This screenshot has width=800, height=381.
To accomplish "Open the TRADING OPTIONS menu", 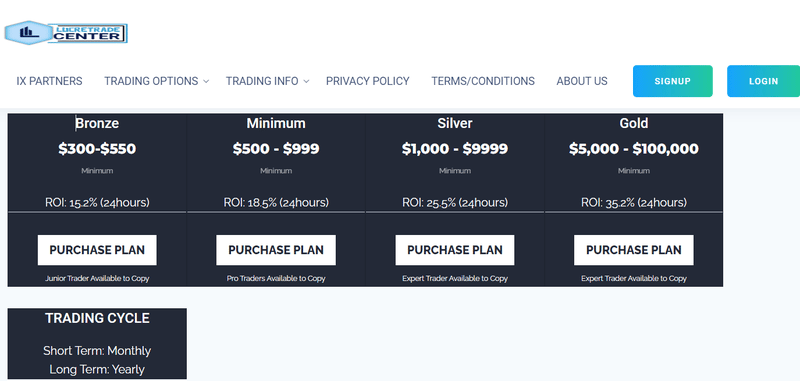I will pyautogui.click(x=151, y=81).
